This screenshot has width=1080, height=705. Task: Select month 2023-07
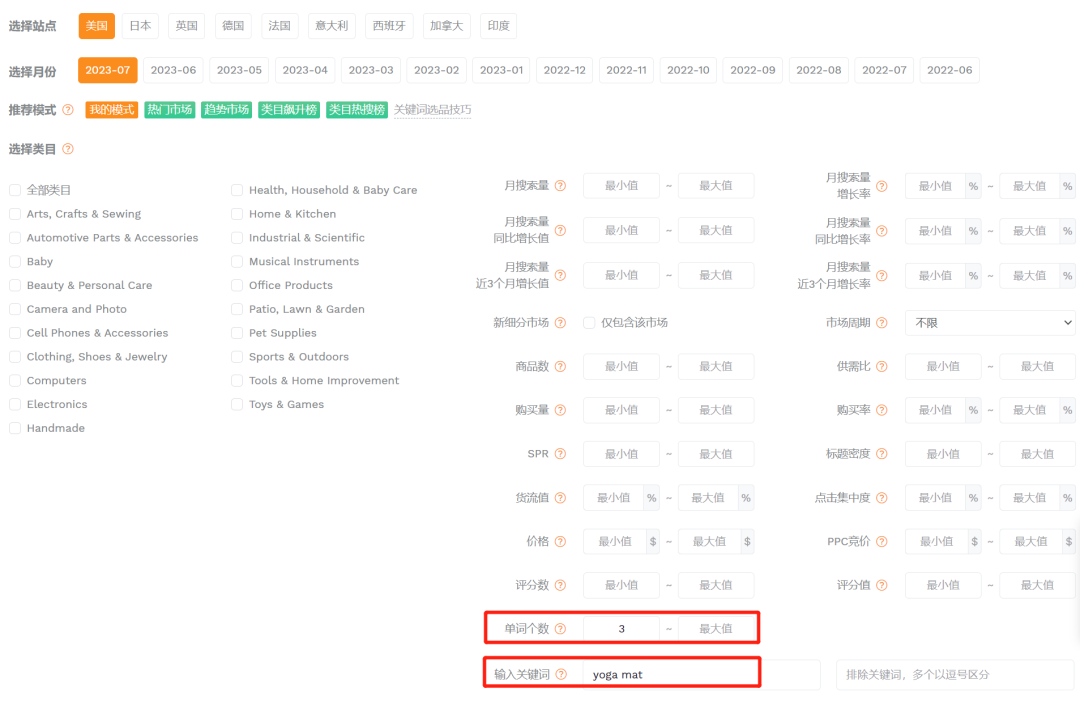107,70
